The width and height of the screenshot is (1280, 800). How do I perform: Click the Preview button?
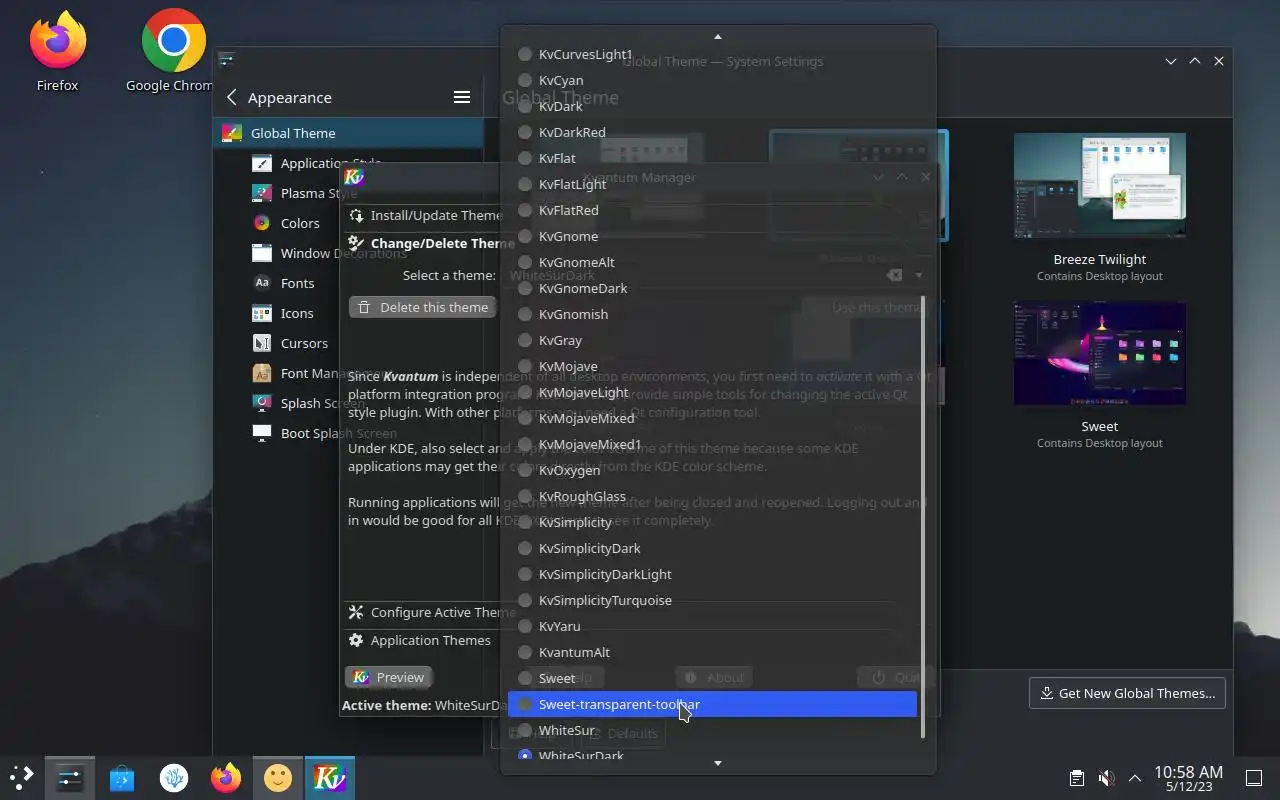click(x=389, y=677)
